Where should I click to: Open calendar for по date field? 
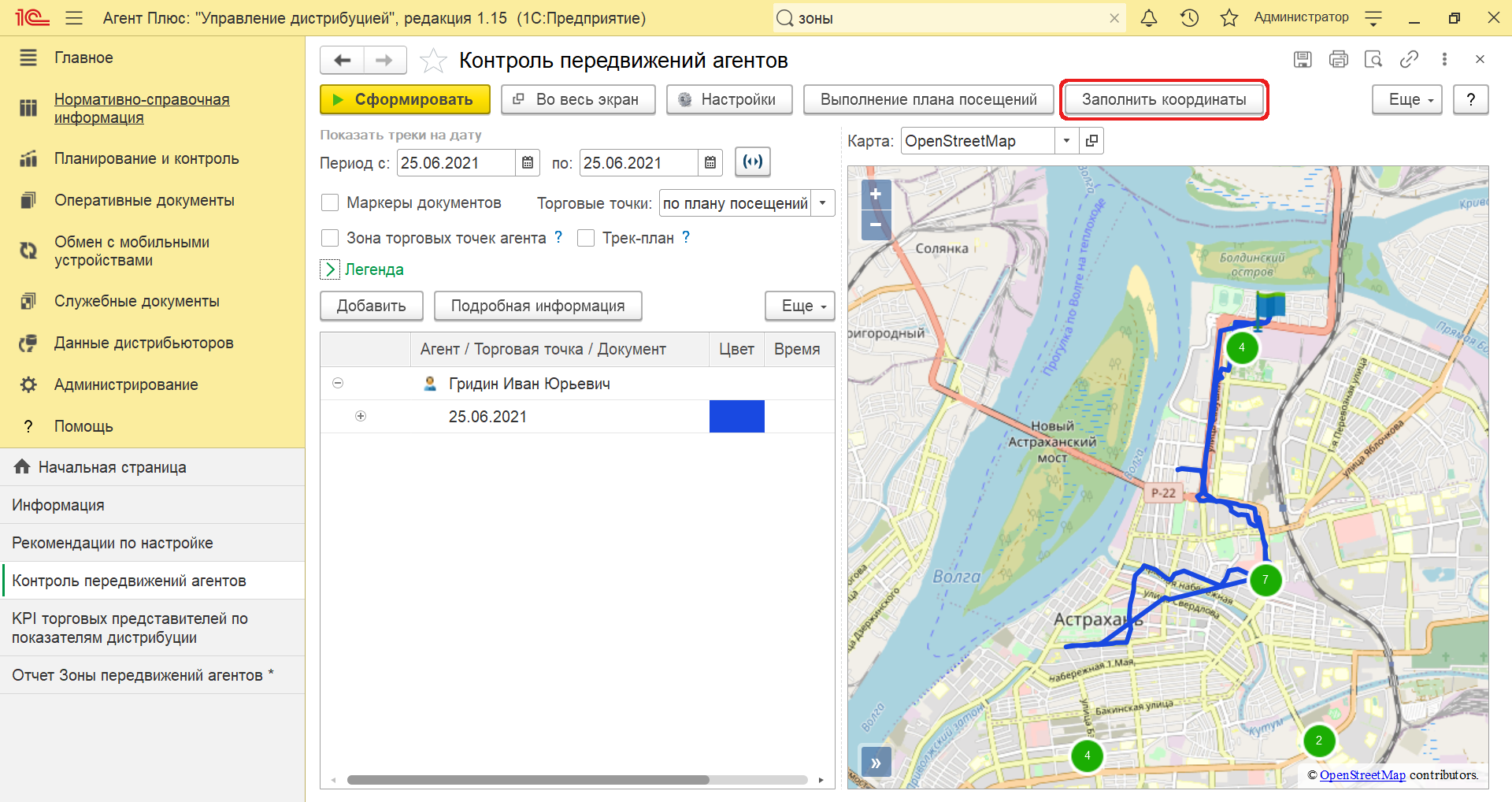[710, 163]
